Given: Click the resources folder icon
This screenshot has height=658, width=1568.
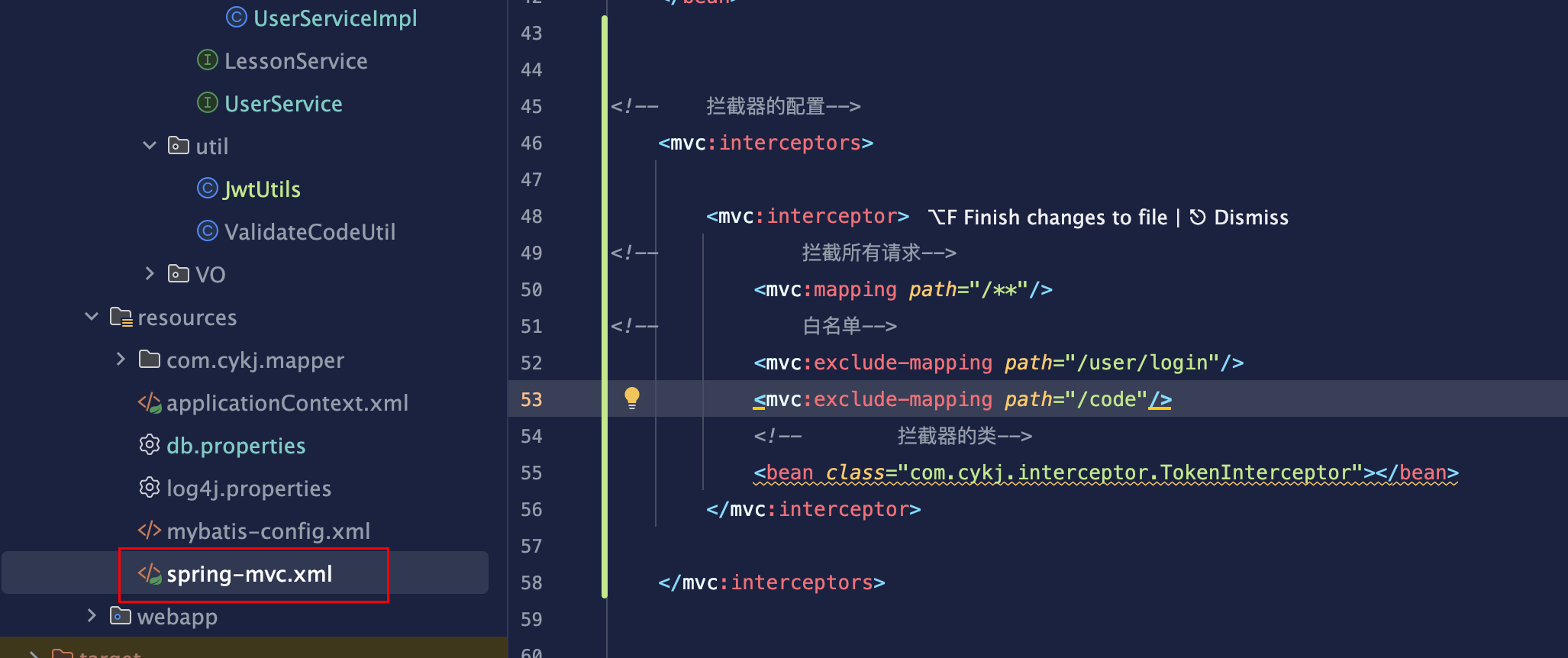Looking at the screenshot, I should pos(121,317).
